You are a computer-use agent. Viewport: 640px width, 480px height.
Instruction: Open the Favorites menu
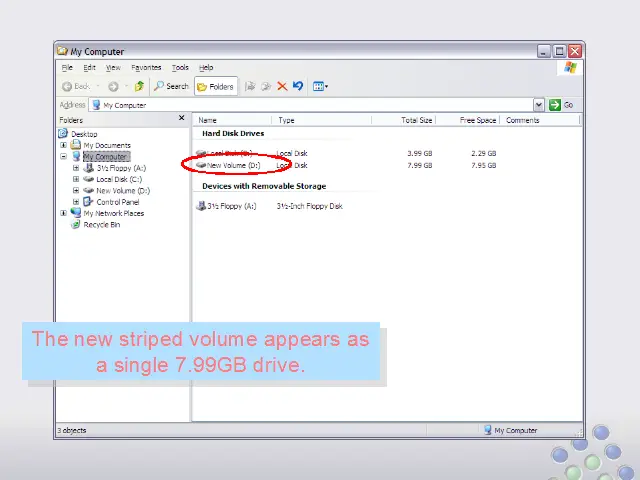pyautogui.click(x=146, y=67)
